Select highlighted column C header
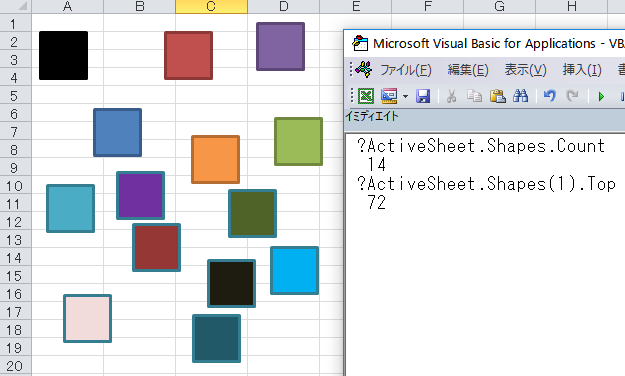 click(x=211, y=6)
